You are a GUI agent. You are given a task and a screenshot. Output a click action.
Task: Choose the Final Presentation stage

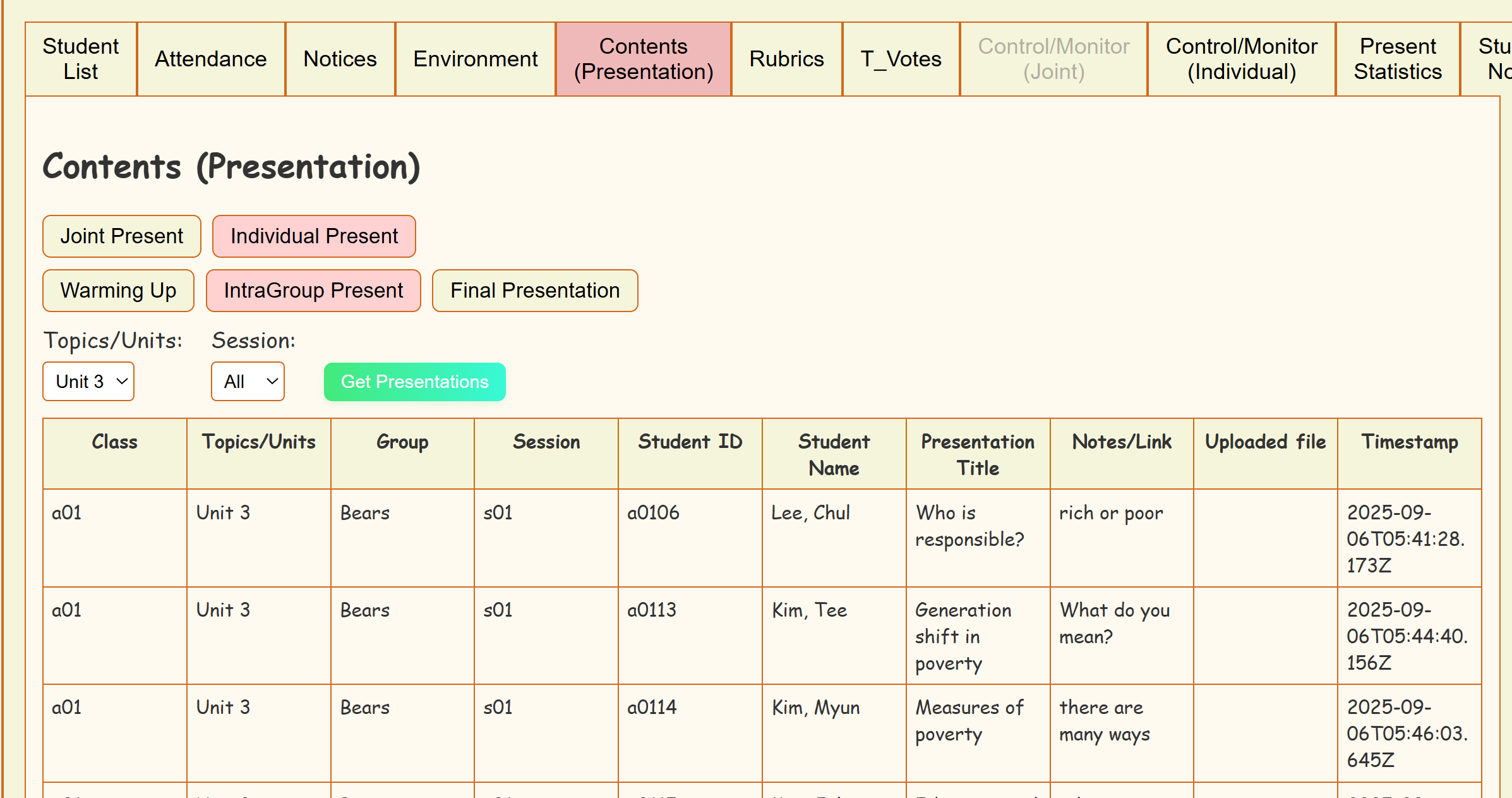pos(535,291)
